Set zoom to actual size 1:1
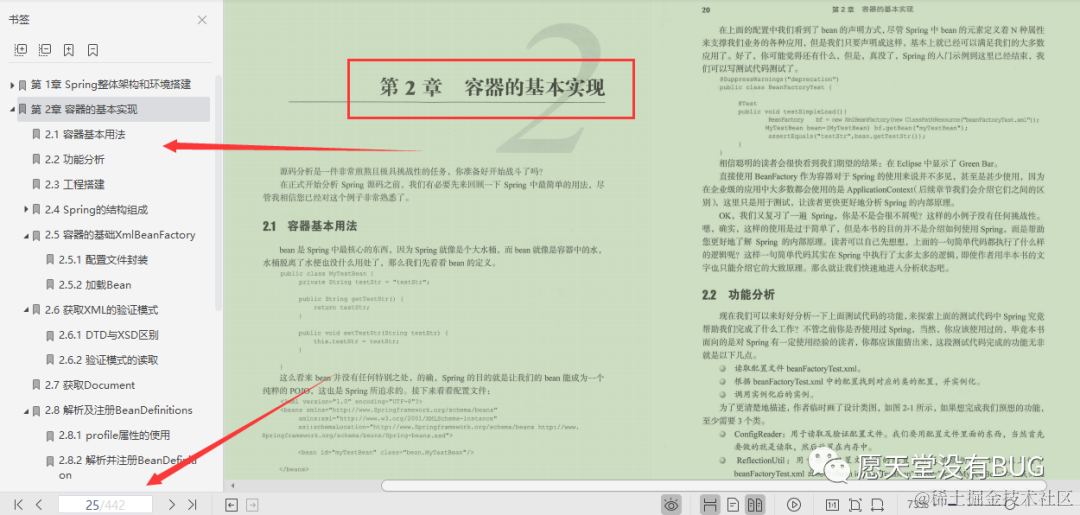The width and height of the screenshot is (1080, 515). [833, 505]
